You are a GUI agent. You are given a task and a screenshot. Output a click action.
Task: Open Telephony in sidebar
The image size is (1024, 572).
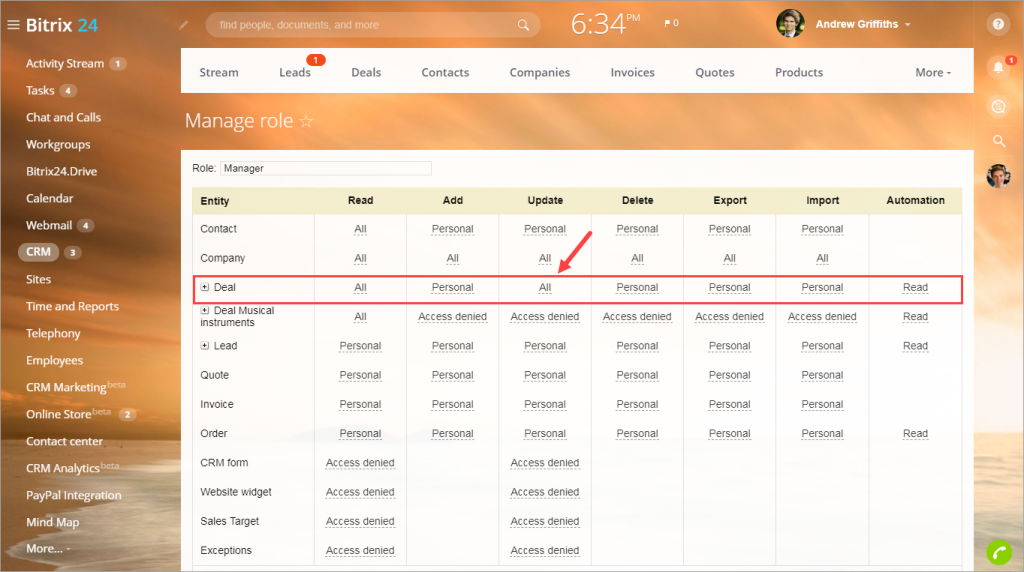(x=53, y=333)
